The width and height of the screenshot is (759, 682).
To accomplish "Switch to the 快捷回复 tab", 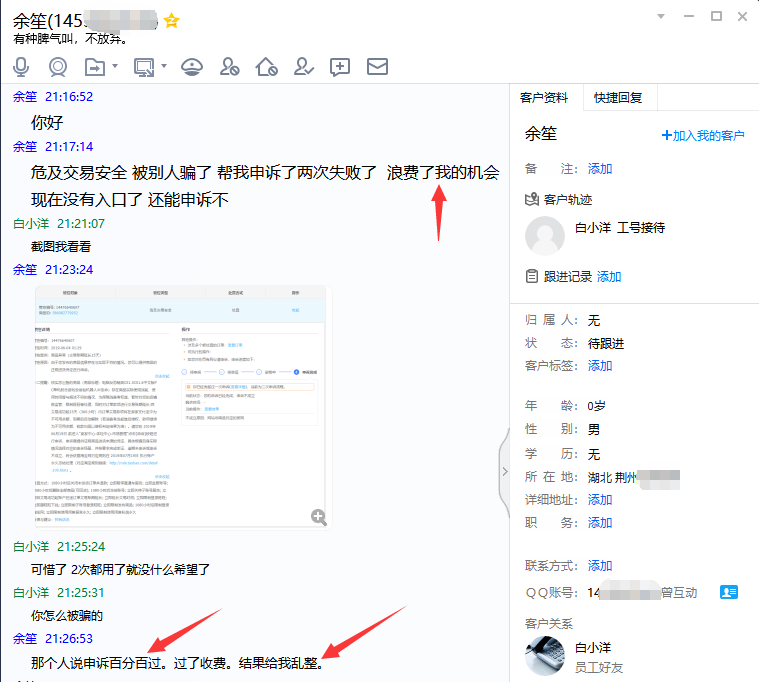I will [x=618, y=98].
